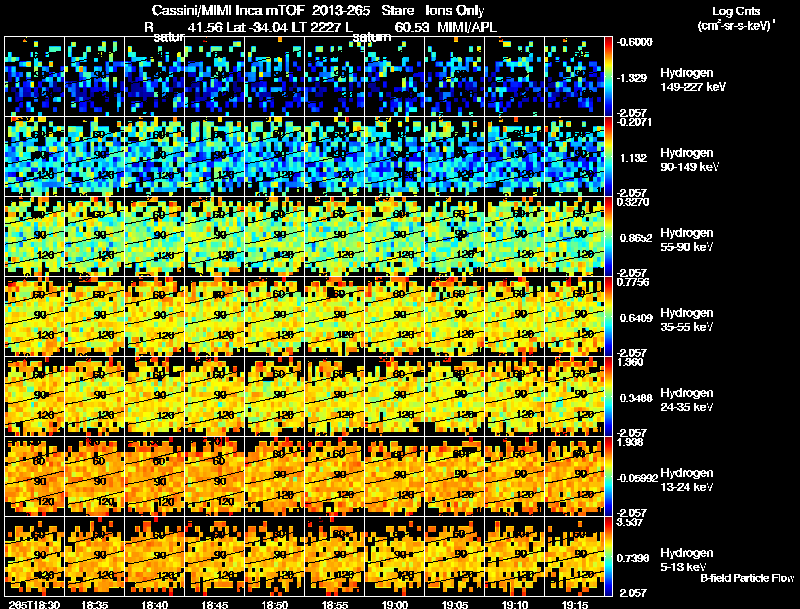This screenshot has width=800, height=609.
Task: Click the 'Lat -34.04' header value
Action: tap(257, 27)
